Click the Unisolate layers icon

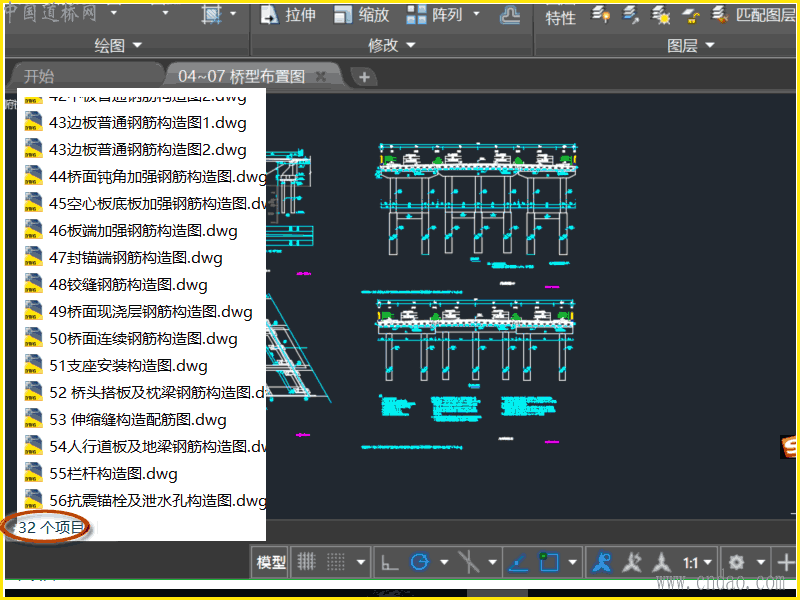point(630,15)
